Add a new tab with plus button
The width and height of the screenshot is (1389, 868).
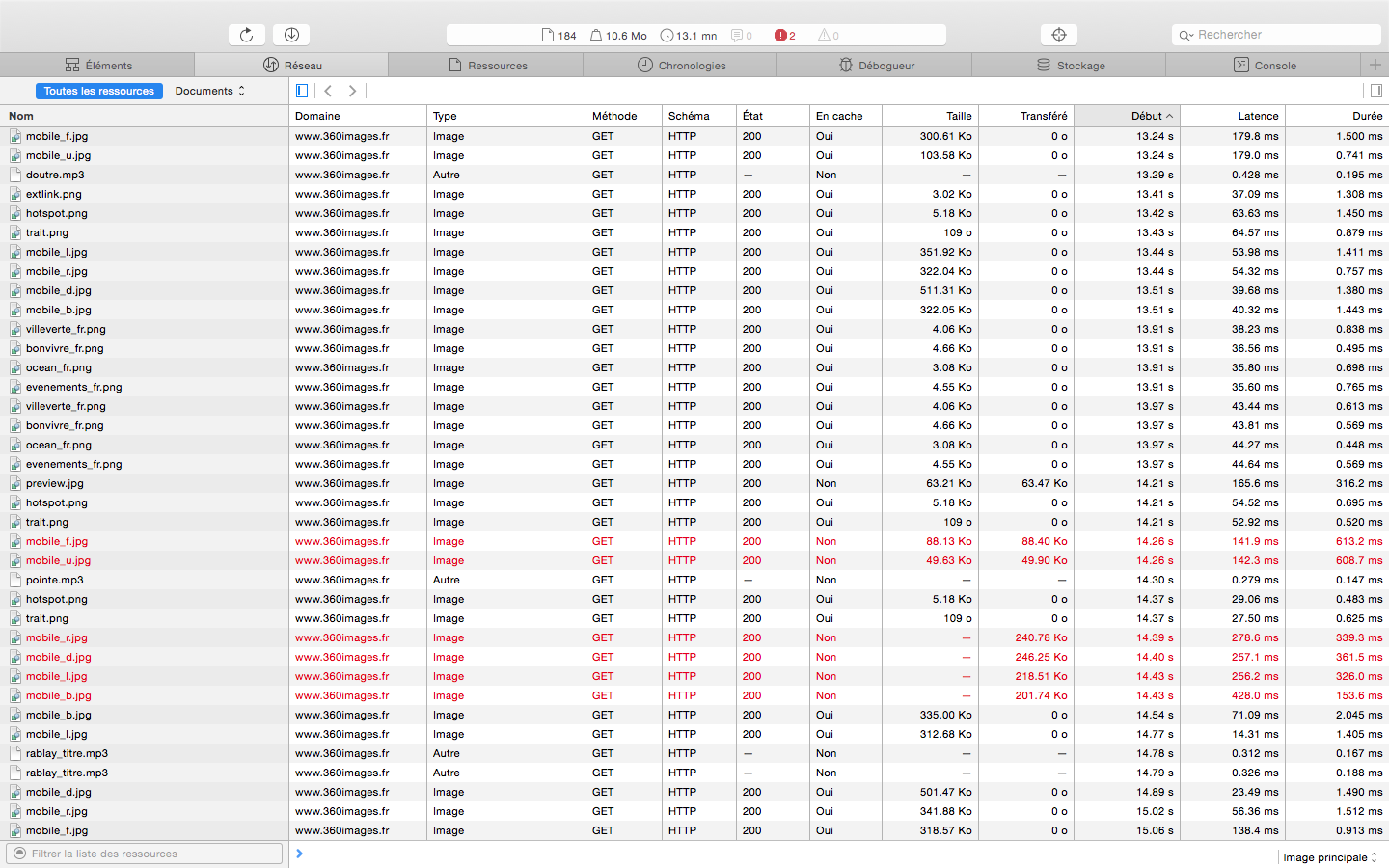(1375, 65)
